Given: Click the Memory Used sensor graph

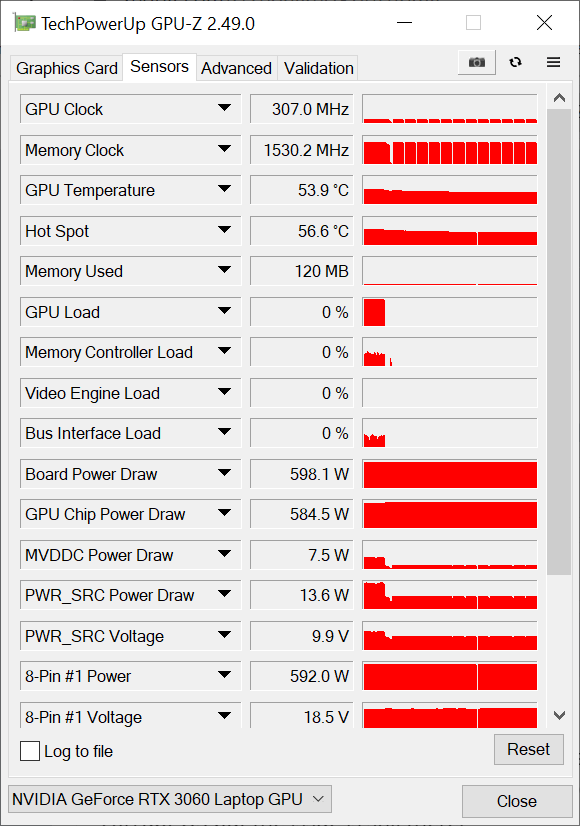Looking at the screenshot, I should pyautogui.click(x=449, y=270).
